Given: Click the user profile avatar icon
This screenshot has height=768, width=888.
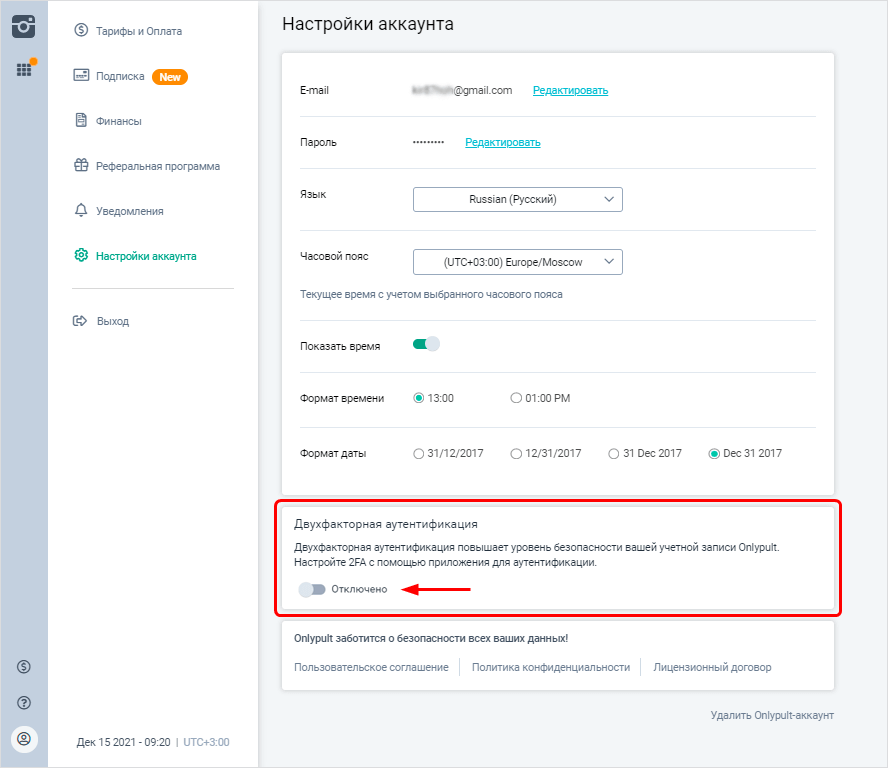Looking at the screenshot, I should (24, 739).
